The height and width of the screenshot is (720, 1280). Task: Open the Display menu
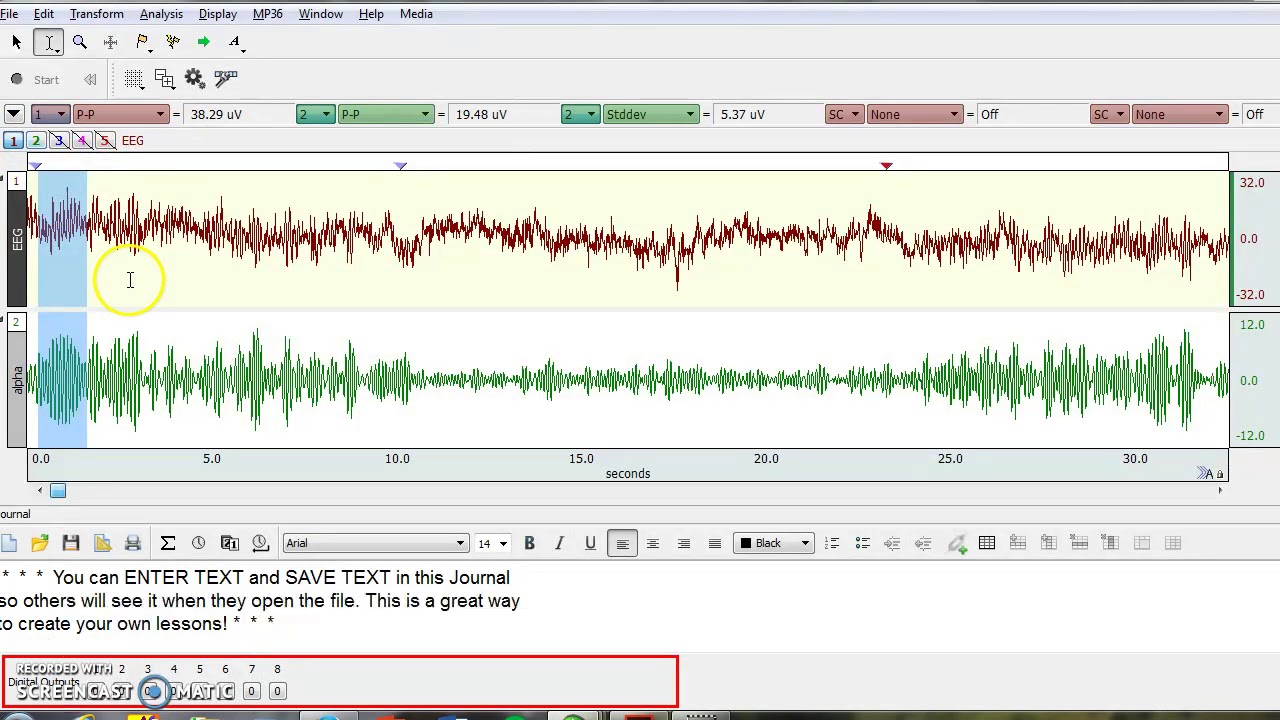(218, 14)
